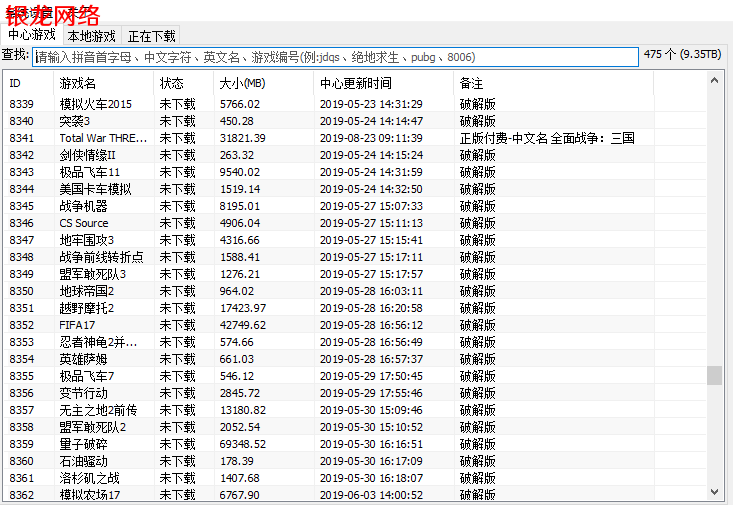This screenshot has width=733, height=505.
Task: Click the size value 69348.52
Action: click(243, 444)
